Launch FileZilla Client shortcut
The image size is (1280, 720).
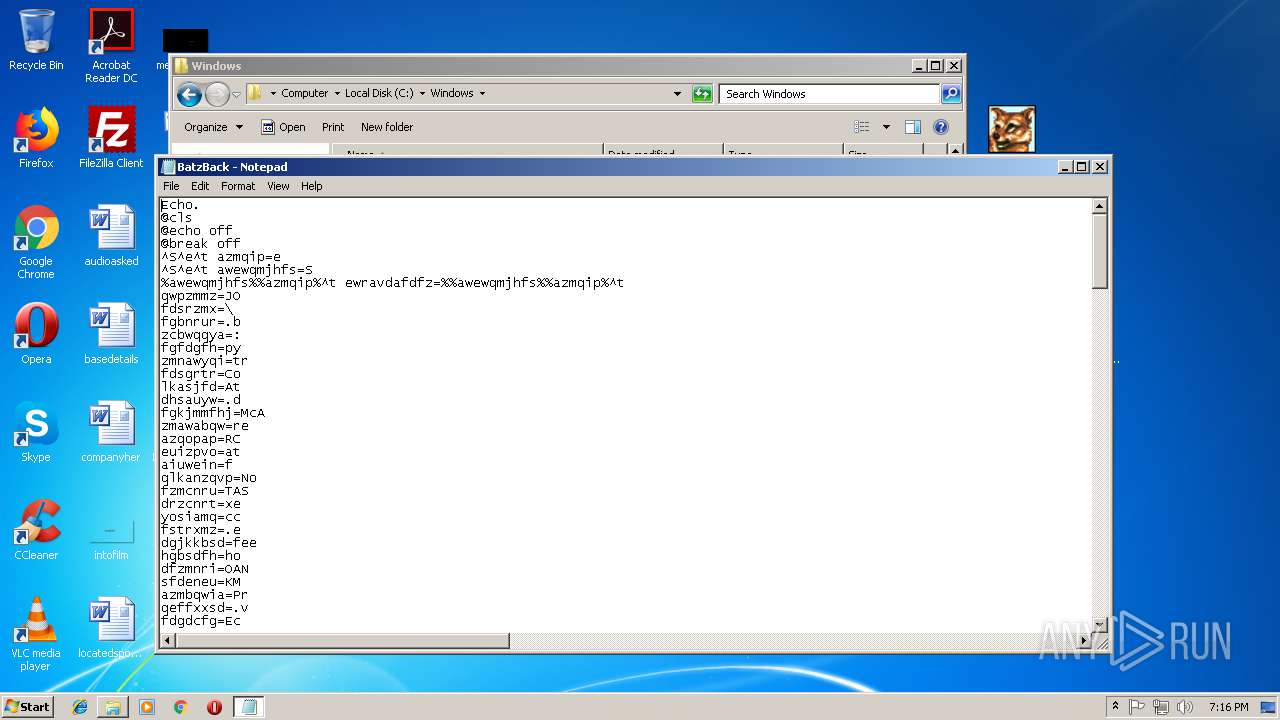coord(111,138)
